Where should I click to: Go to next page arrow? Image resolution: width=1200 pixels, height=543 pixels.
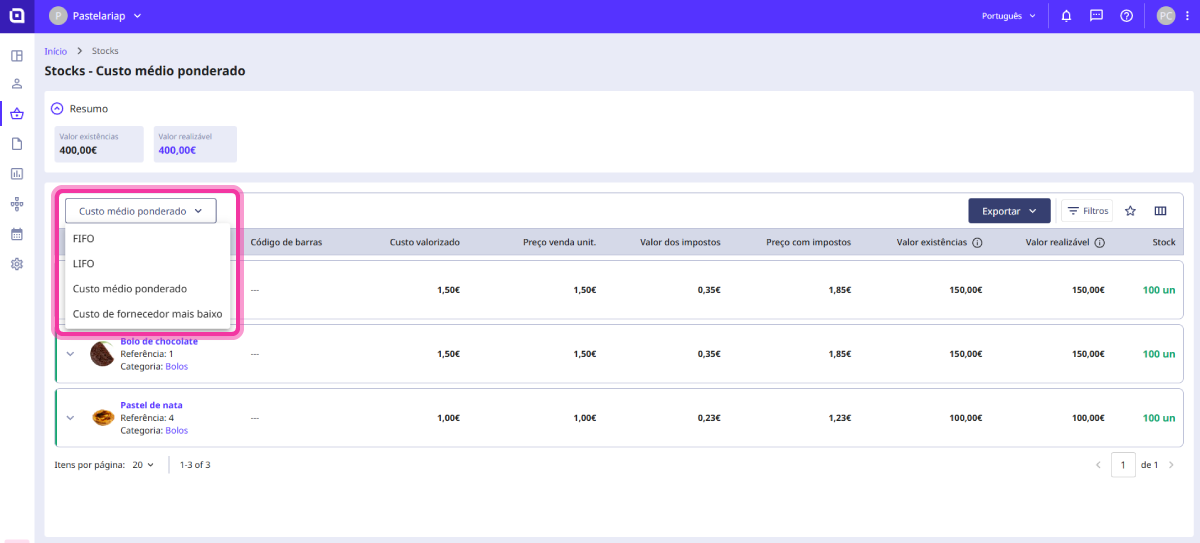[x=1173, y=465]
